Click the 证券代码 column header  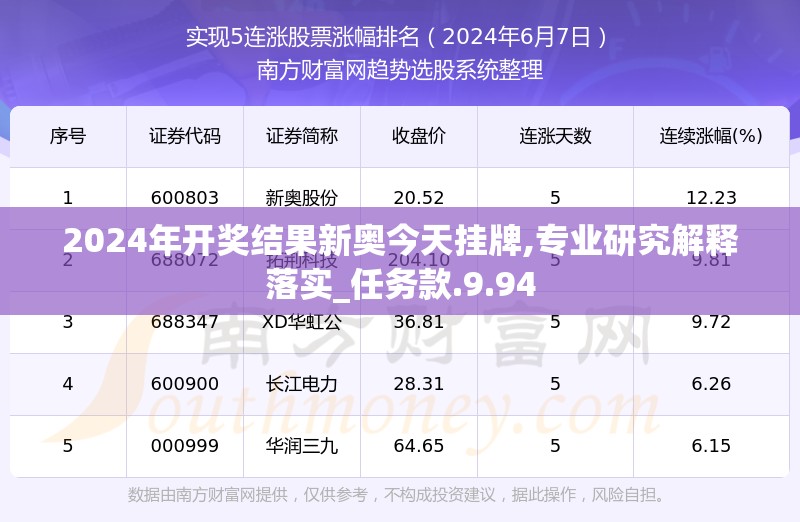(x=185, y=136)
